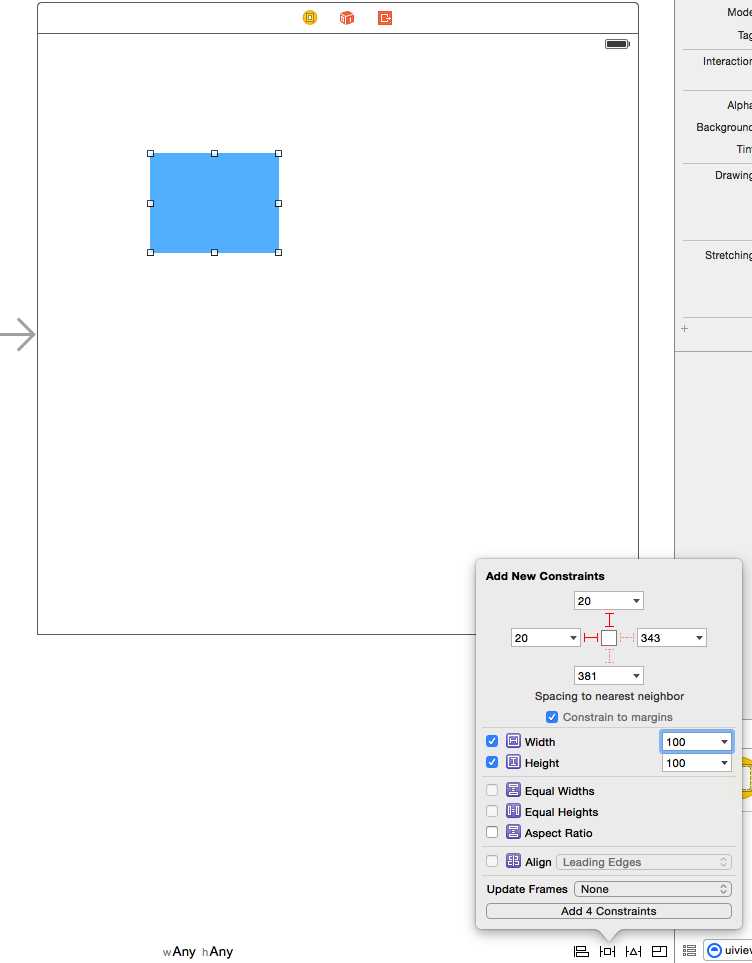The image size is (752, 963).
Task: Enable the Equal Heights checkbox
Action: [492, 811]
